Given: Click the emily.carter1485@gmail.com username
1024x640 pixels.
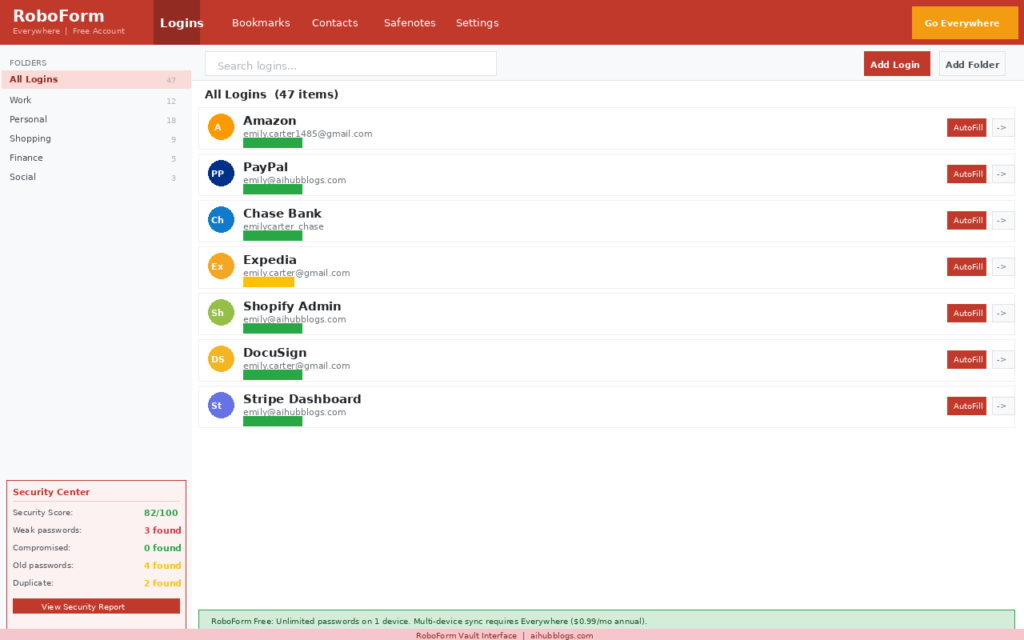Looking at the screenshot, I should coord(308,133).
